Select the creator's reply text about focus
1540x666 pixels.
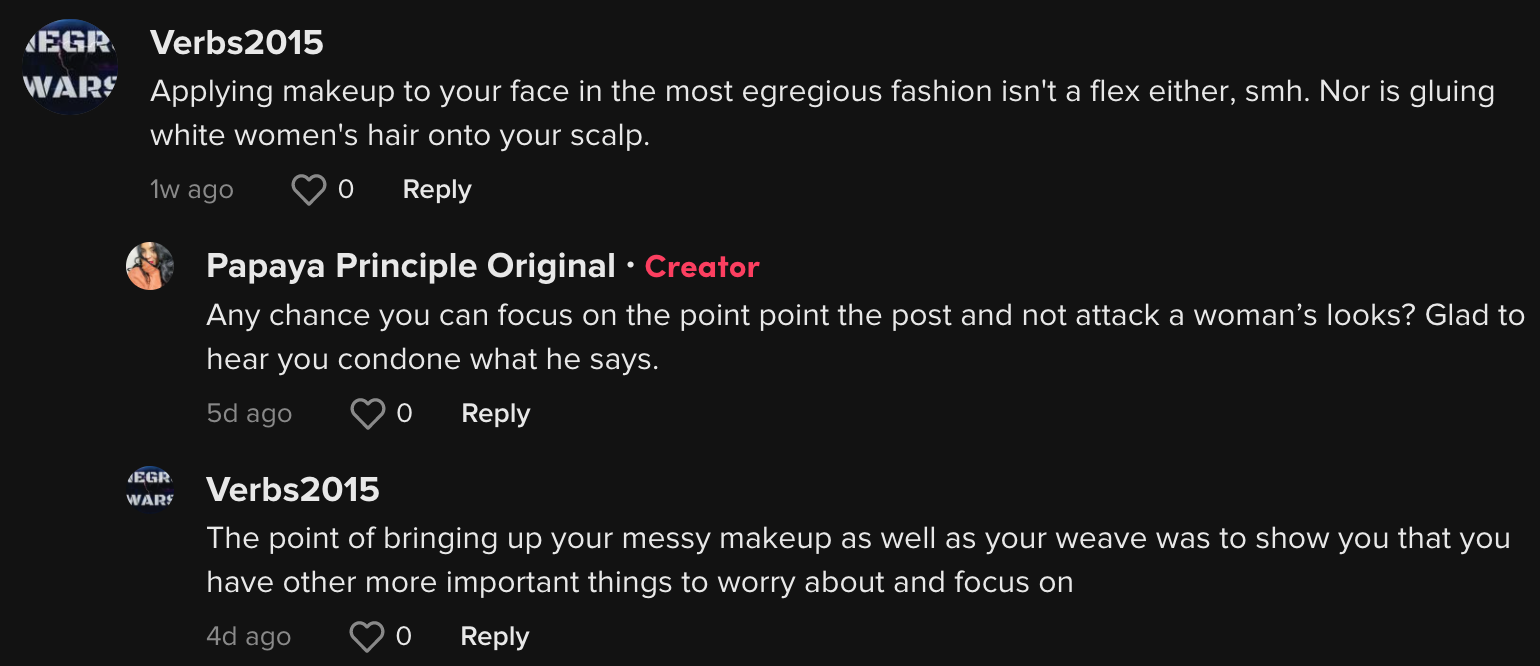[x=865, y=338]
